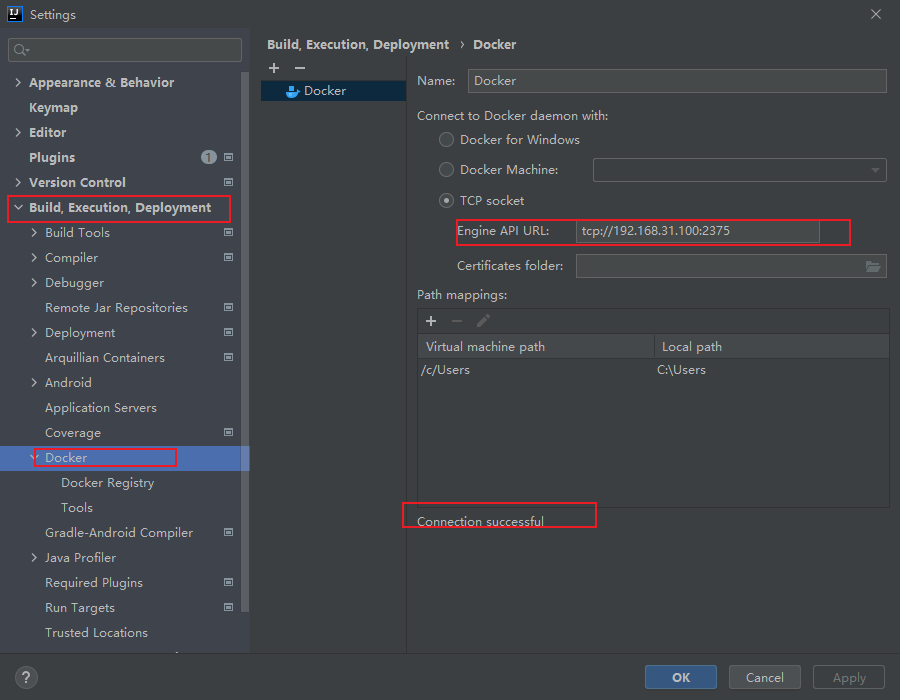This screenshot has height=700, width=900.
Task: Open the Coverage settings page
Action: coord(73,433)
